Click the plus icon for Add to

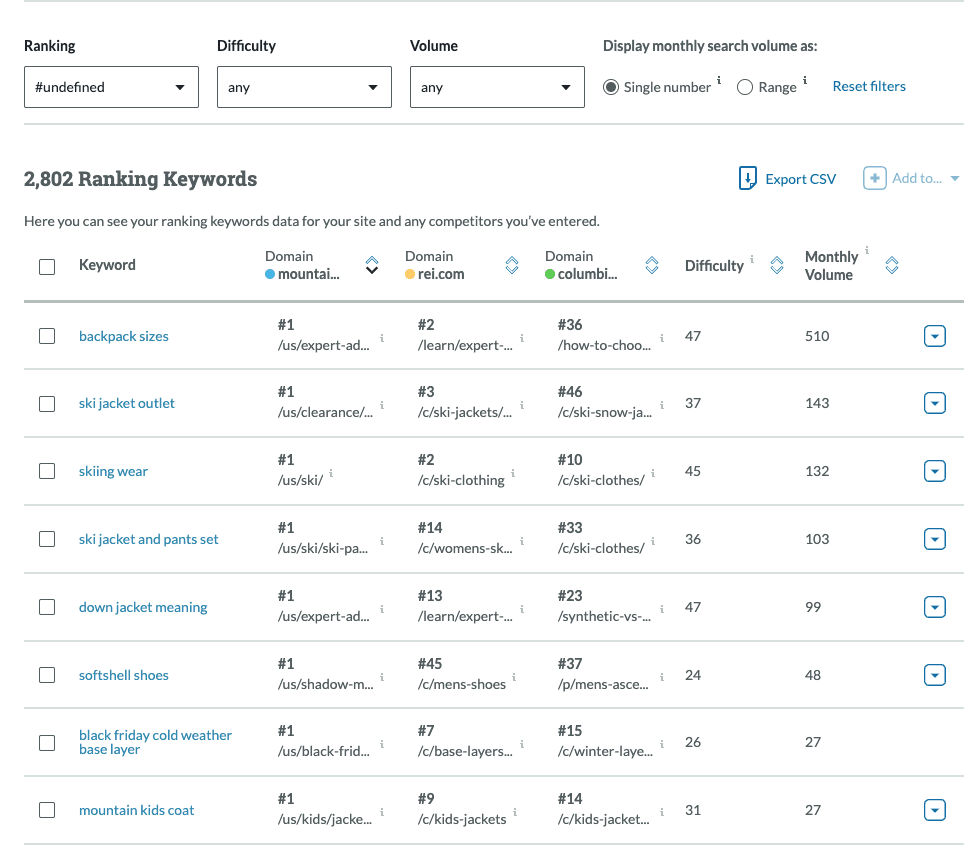coord(874,179)
